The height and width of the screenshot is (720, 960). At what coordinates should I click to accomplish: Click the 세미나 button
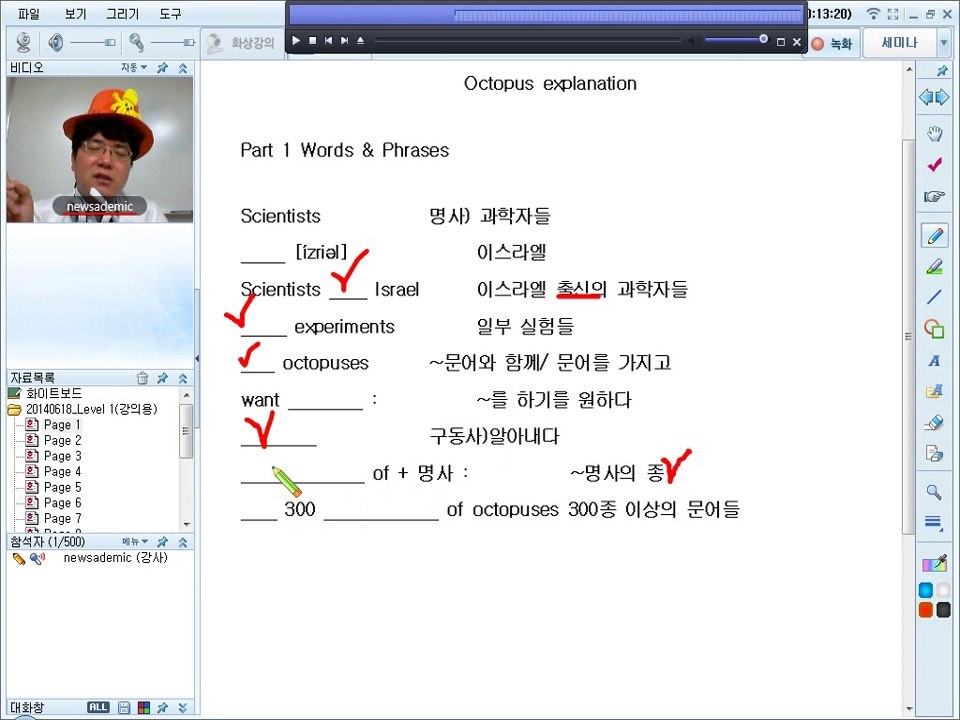pyautogui.click(x=899, y=43)
